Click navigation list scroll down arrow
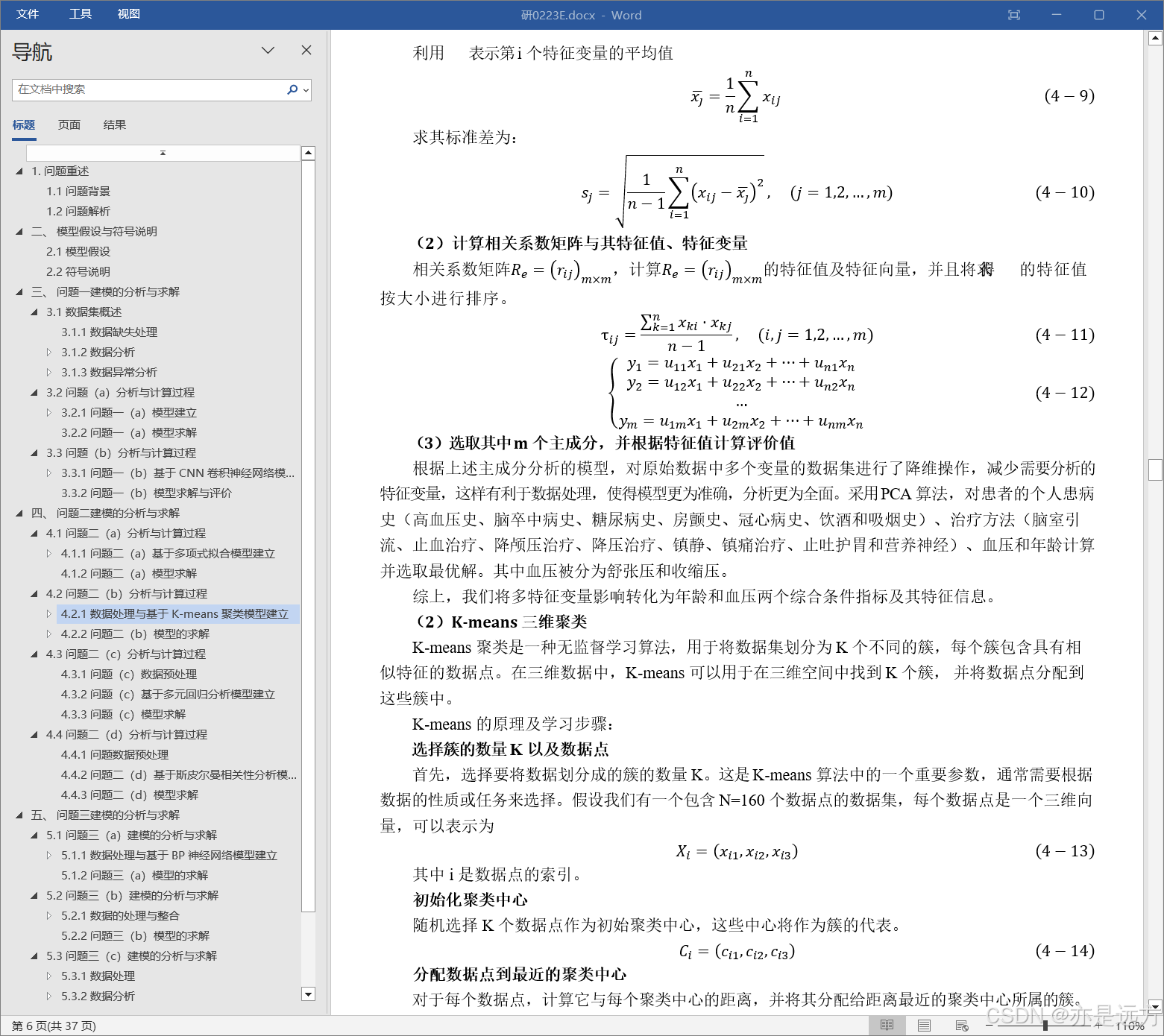 308,994
